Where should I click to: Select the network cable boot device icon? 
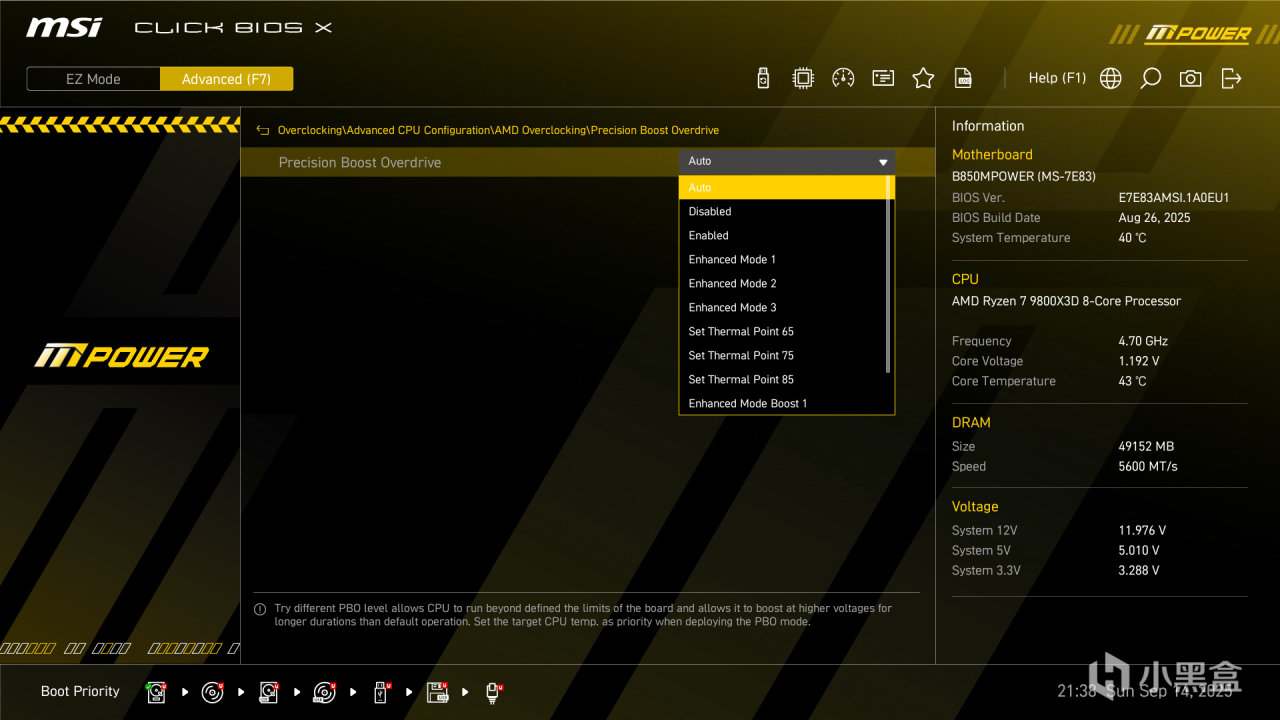(x=493, y=692)
